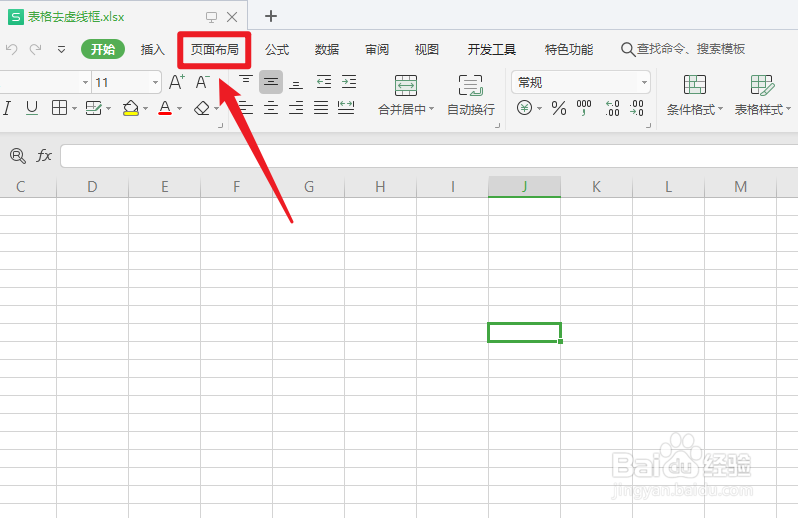The height and width of the screenshot is (518, 798).
Task: Click the distributed alignment icon
Action: [346, 108]
